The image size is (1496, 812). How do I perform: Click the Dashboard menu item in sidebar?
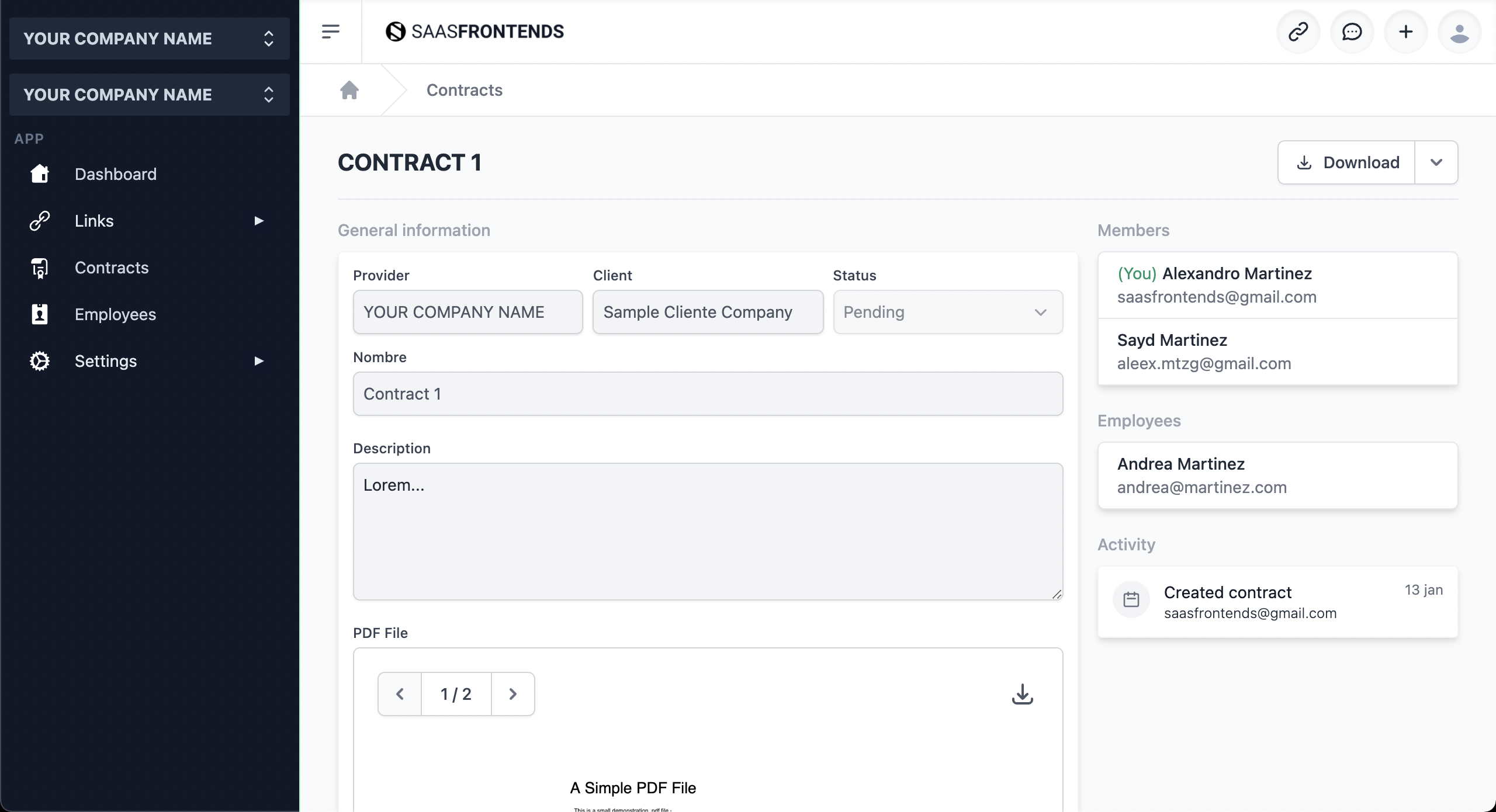[115, 174]
